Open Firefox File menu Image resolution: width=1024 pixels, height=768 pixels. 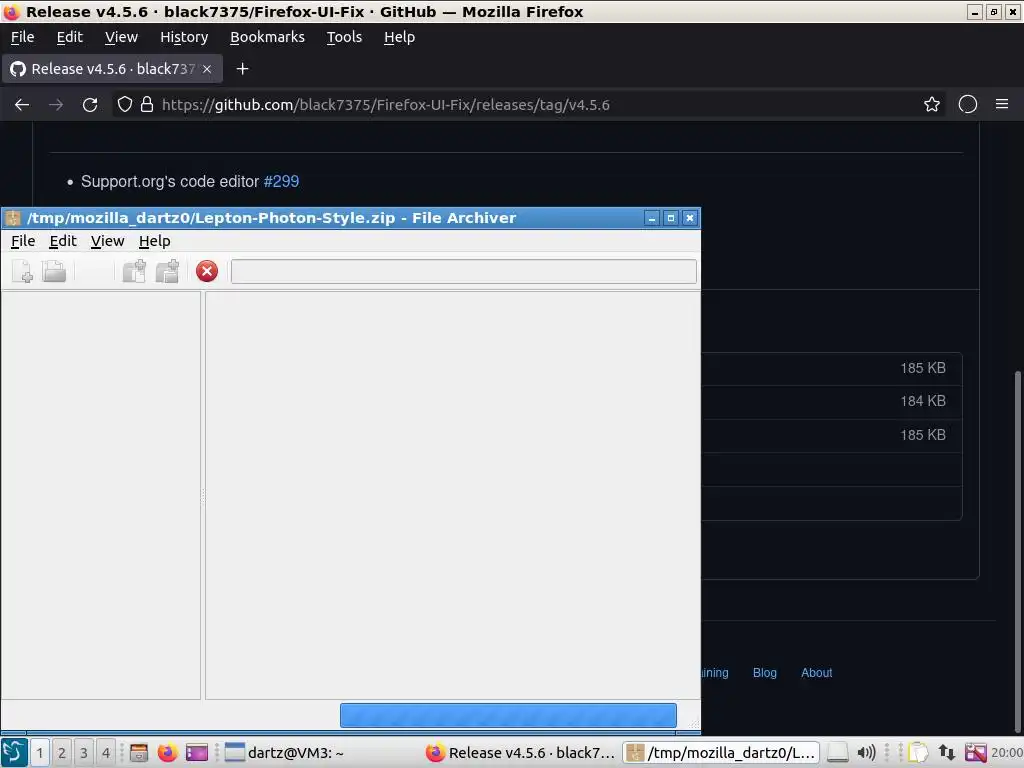point(22,37)
